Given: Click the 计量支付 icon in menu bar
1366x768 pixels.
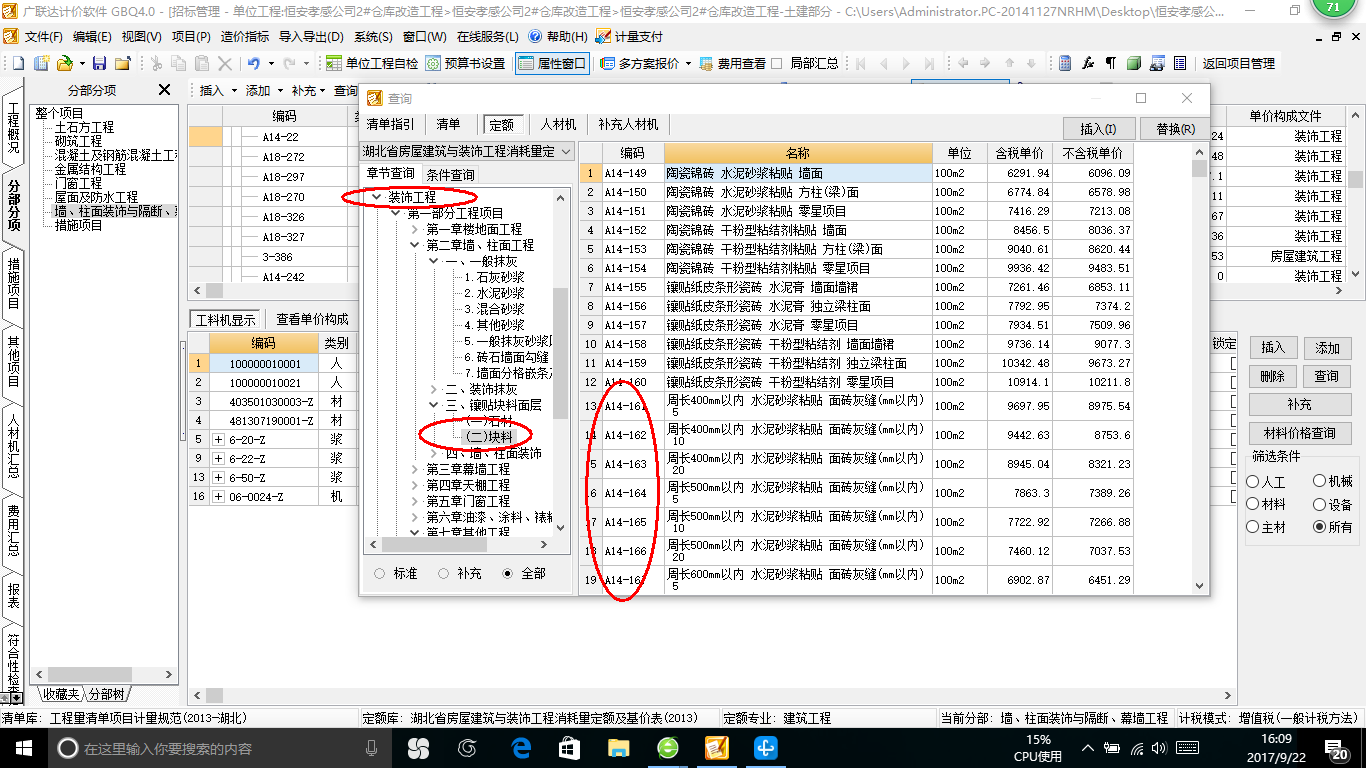Looking at the screenshot, I should tap(603, 36).
